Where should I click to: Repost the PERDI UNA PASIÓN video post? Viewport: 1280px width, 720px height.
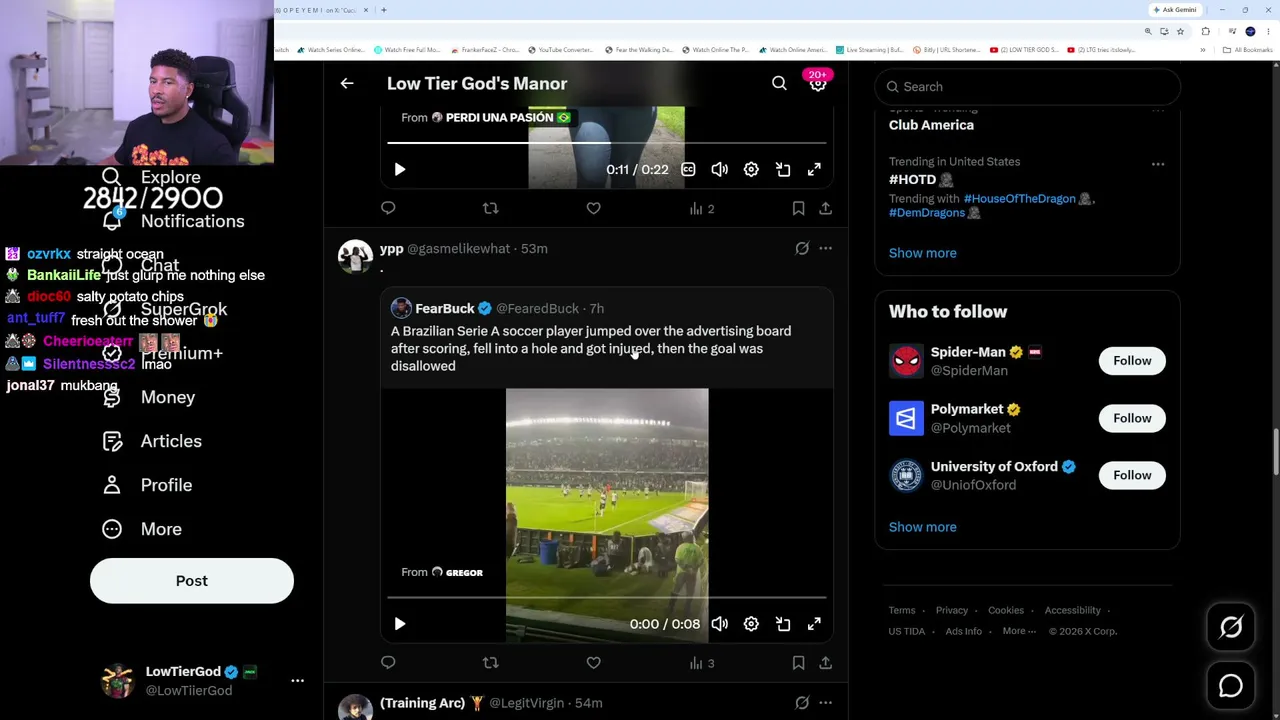point(490,208)
